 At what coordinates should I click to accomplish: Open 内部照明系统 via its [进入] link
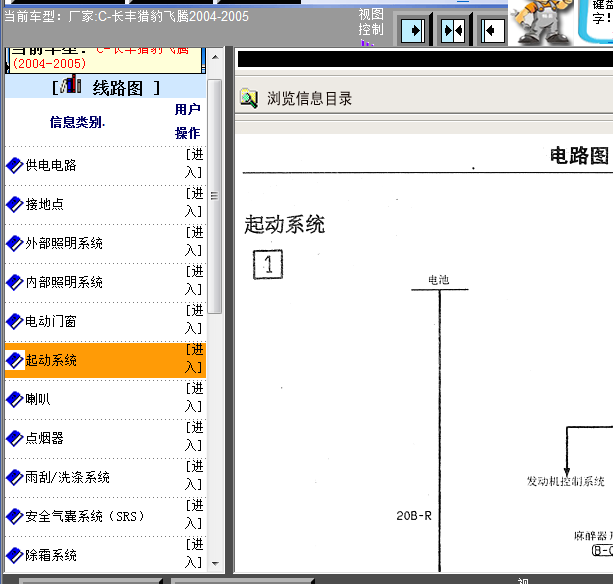194,280
